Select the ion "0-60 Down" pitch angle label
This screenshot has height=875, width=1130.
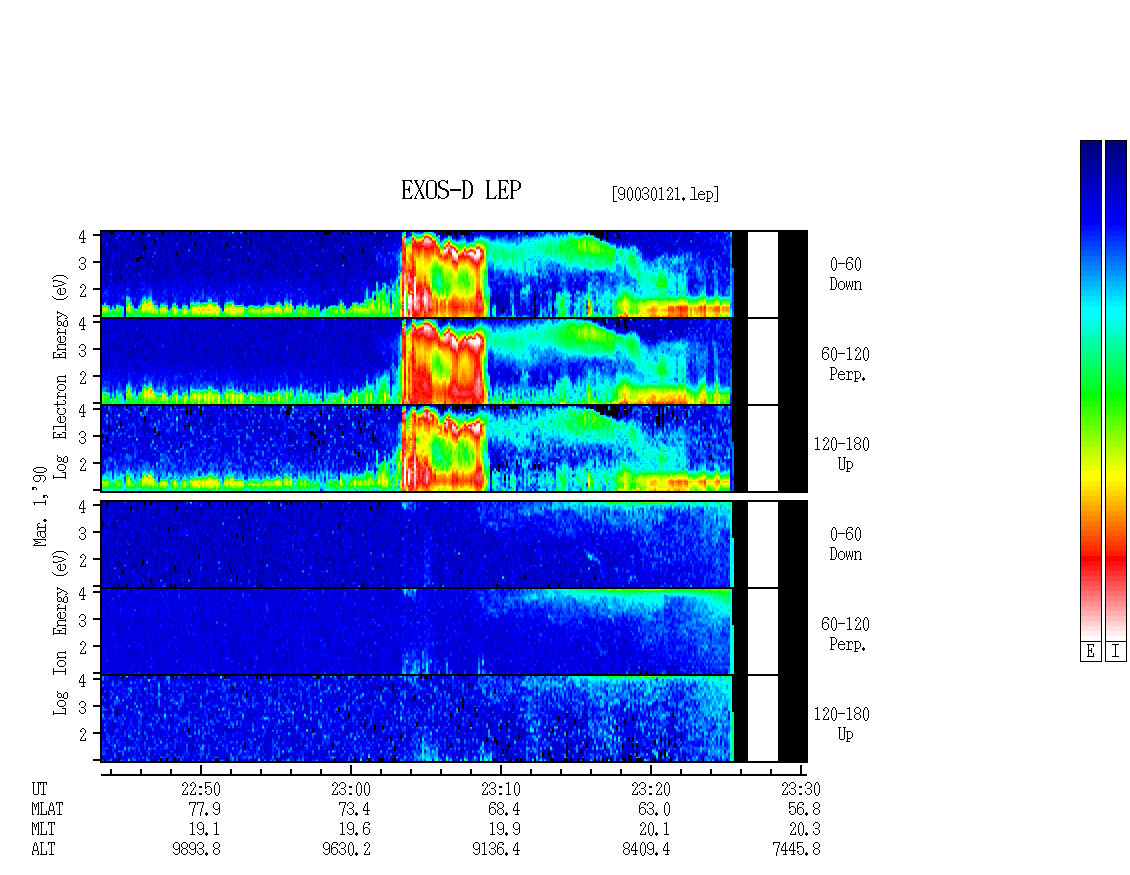click(845, 544)
